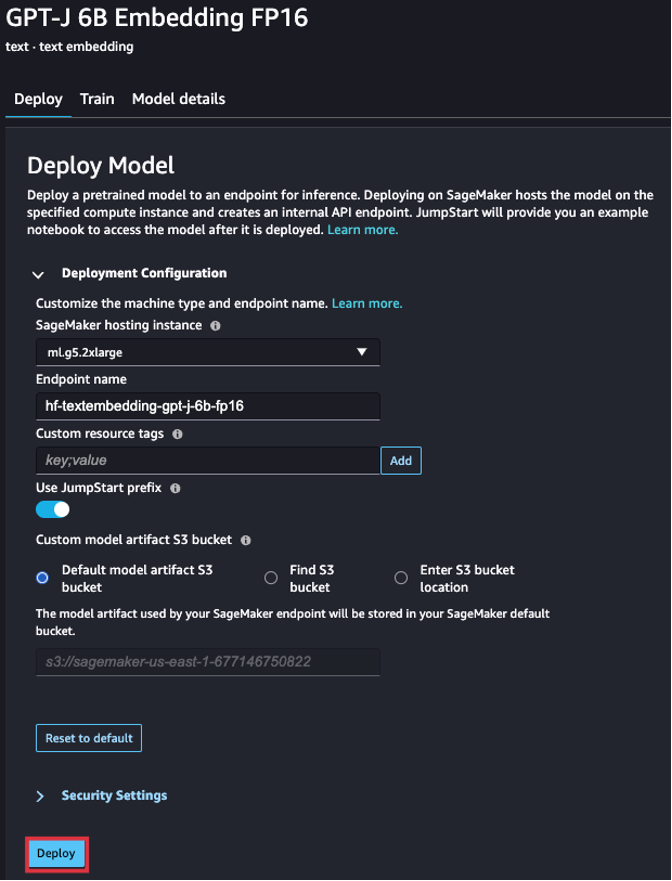Open Learn more link in Deploy Model description
This screenshot has width=672, height=881.
(x=362, y=230)
